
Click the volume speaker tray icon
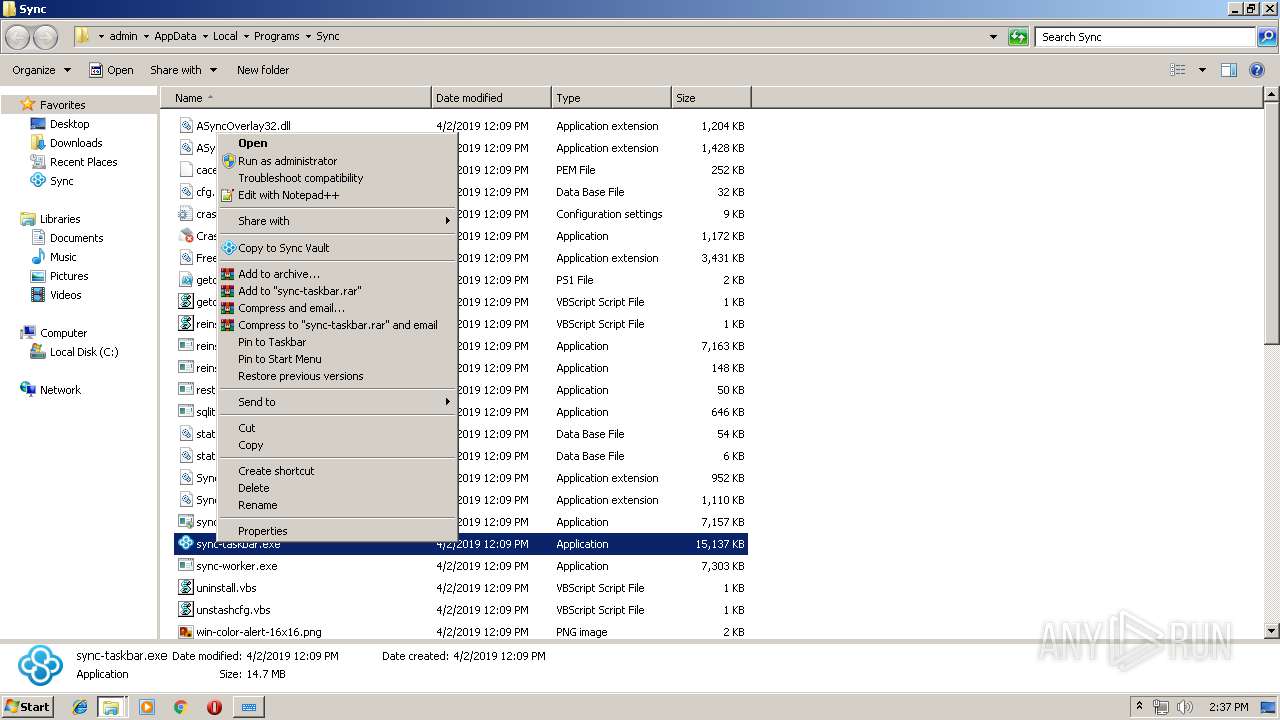pyautogui.click(x=1186, y=707)
